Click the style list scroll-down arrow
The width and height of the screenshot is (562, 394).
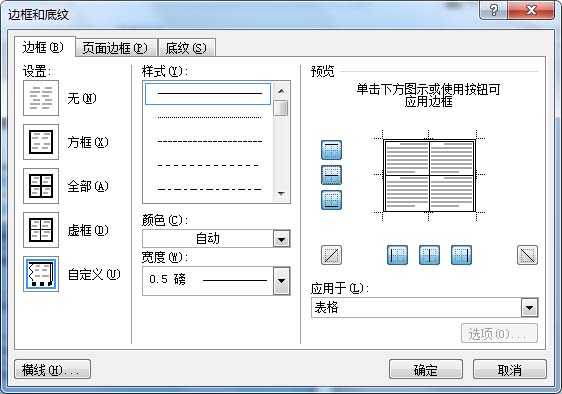(281, 194)
